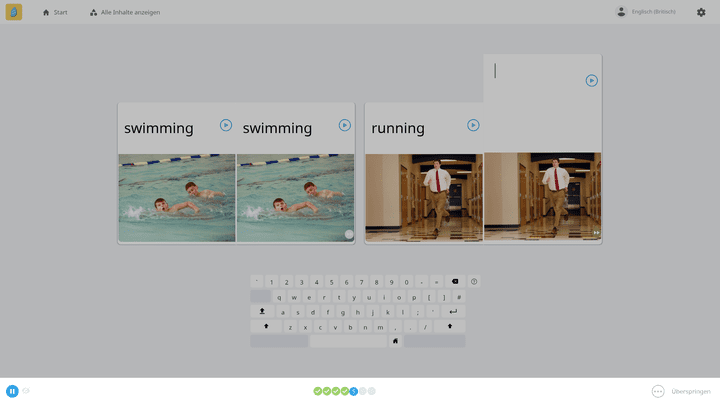
Task: Open Alle Inhalte anzeigen
Action: (x=125, y=12)
